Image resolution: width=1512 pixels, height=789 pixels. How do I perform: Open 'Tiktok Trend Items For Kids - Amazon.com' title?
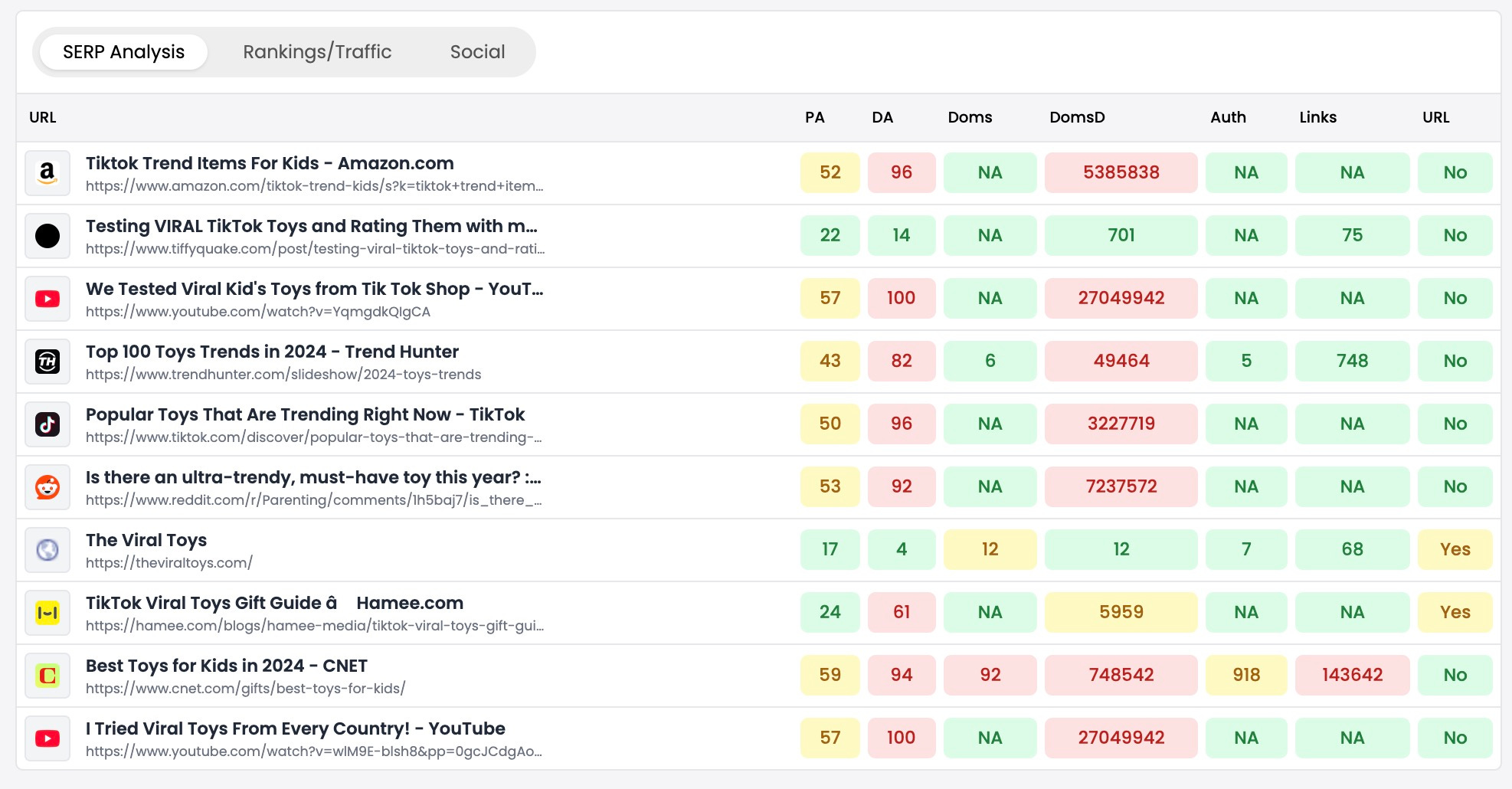point(270,163)
